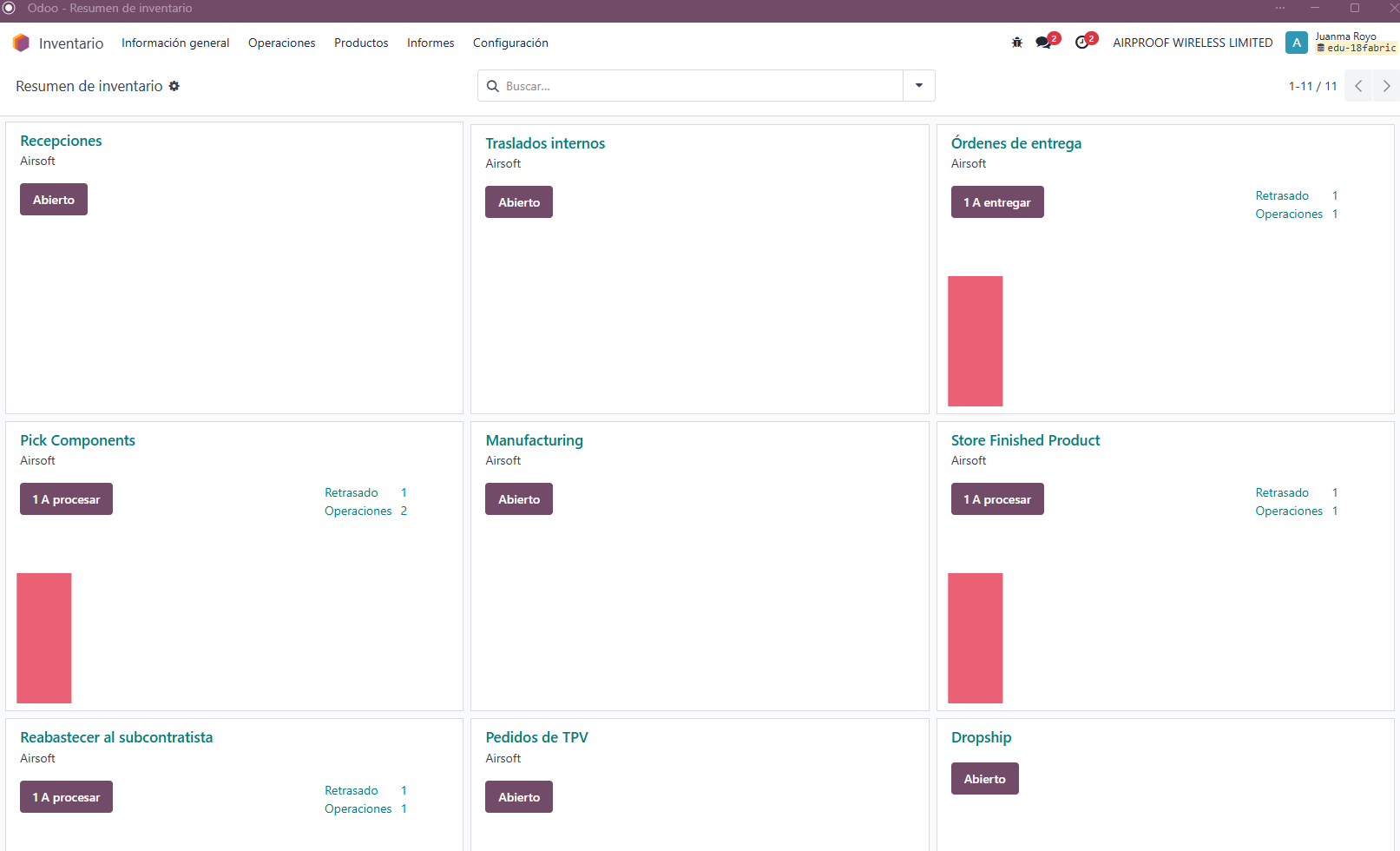Click Retrasado link in Órdenes de entrega

(1282, 195)
